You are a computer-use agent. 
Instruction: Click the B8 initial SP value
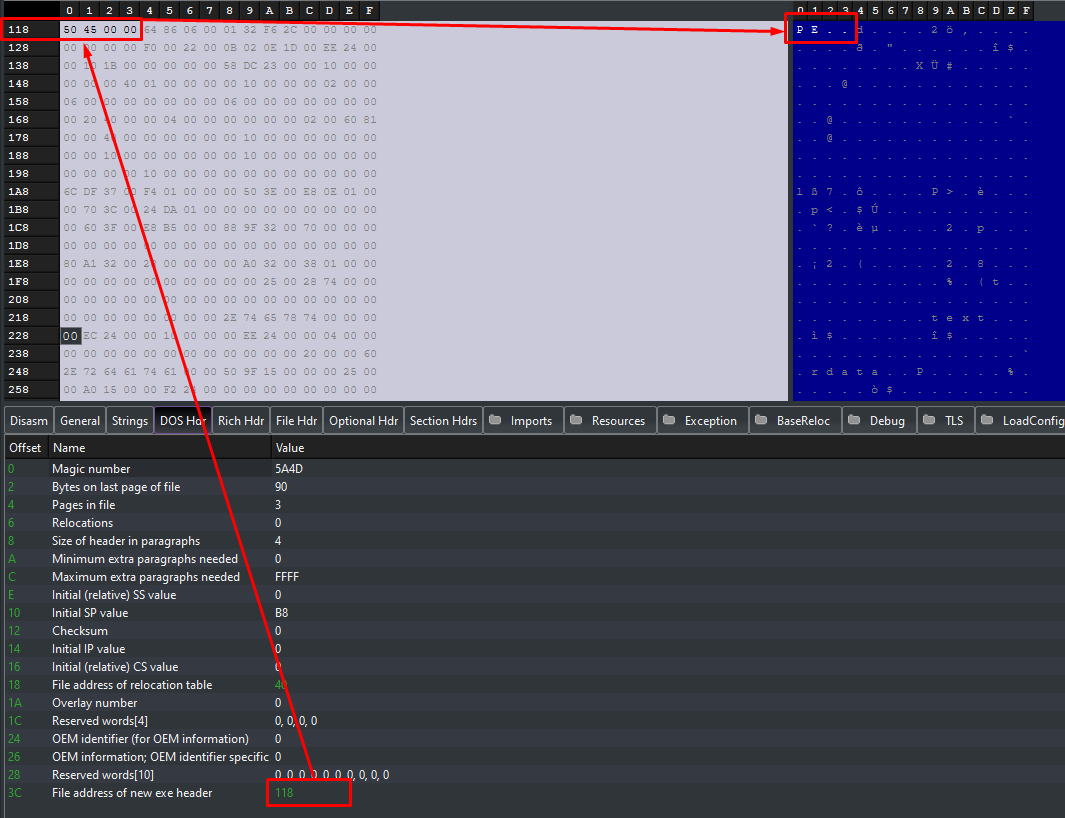click(281, 613)
